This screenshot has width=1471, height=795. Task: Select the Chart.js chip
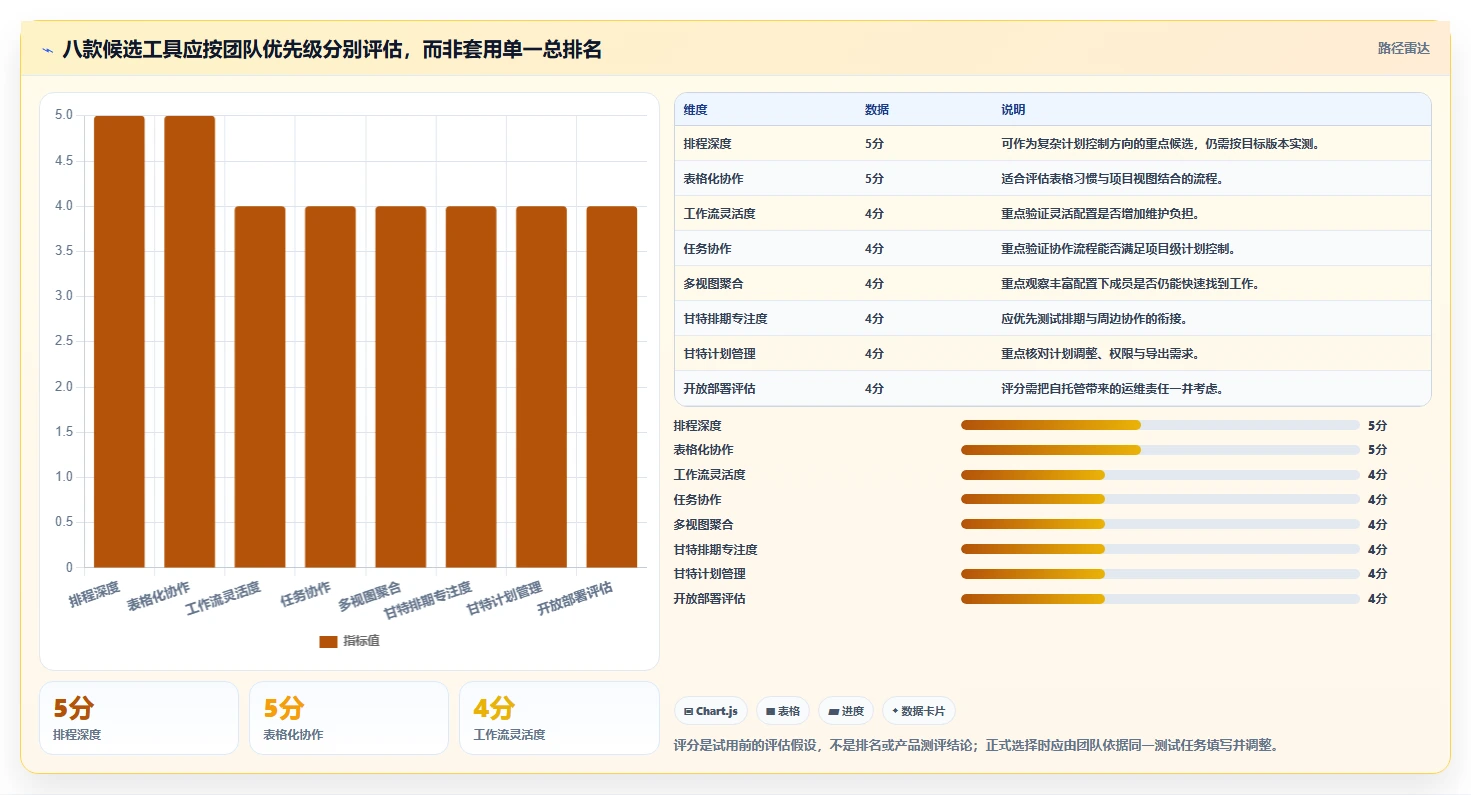point(711,711)
